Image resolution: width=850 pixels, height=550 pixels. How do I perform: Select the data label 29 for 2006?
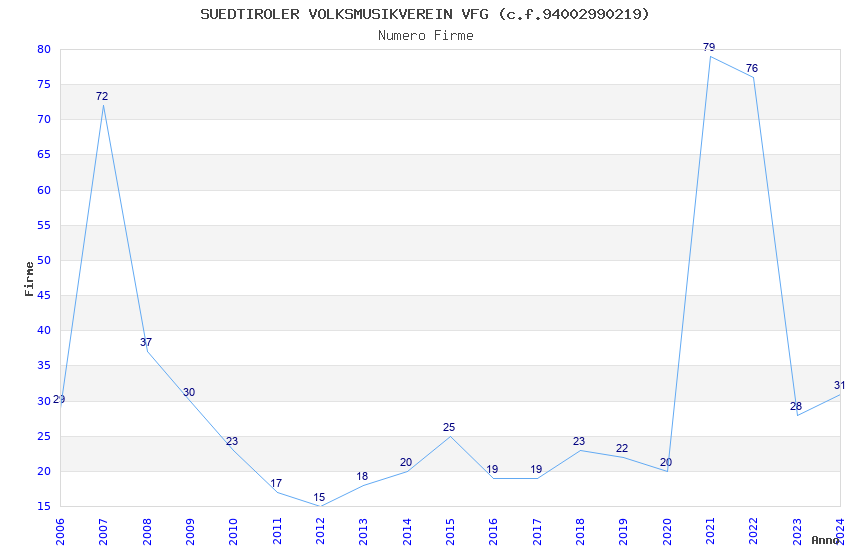pyautogui.click(x=59, y=399)
